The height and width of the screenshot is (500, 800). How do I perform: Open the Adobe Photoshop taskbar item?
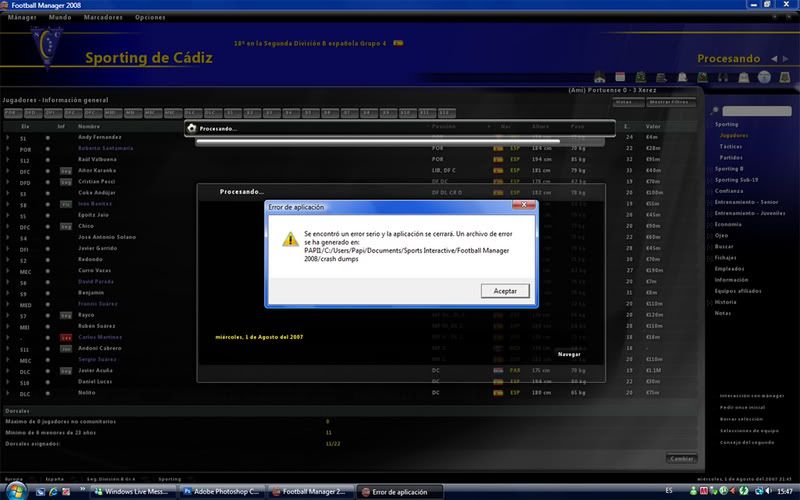222,492
